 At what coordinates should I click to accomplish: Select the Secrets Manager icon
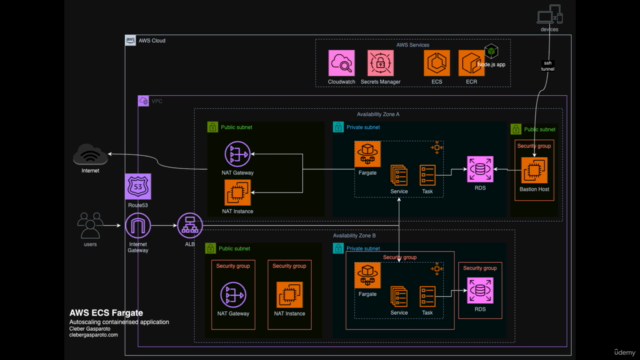[x=380, y=63]
